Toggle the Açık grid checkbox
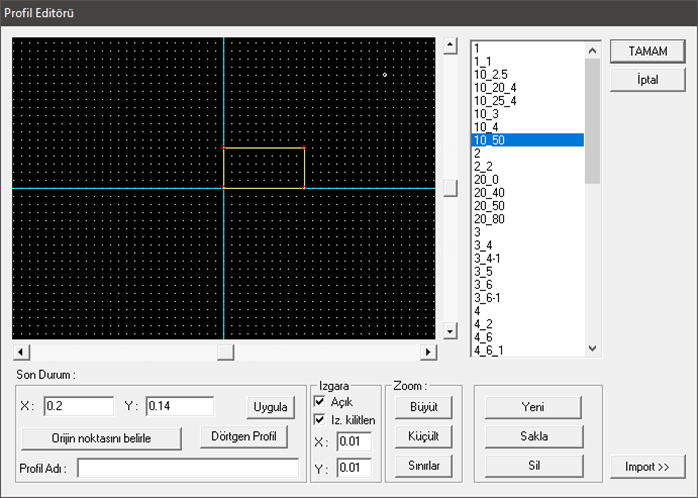The width and height of the screenshot is (698, 498). point(320,401)
